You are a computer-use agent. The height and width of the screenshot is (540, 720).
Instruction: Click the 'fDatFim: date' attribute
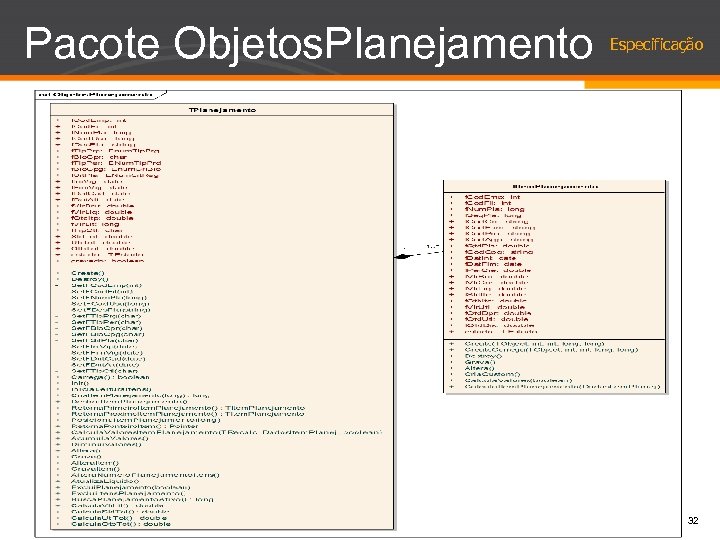(x=493, y=264)
